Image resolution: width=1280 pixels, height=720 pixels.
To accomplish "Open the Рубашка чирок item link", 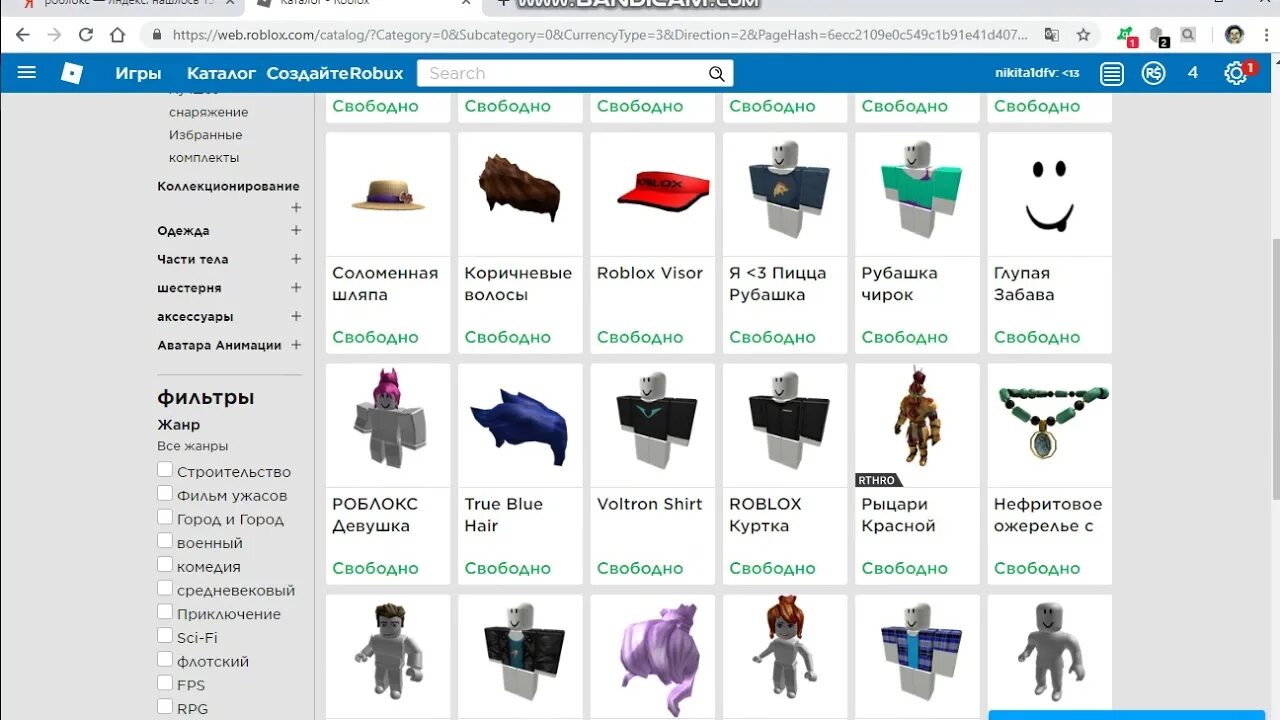I will [x=900, y=284].
